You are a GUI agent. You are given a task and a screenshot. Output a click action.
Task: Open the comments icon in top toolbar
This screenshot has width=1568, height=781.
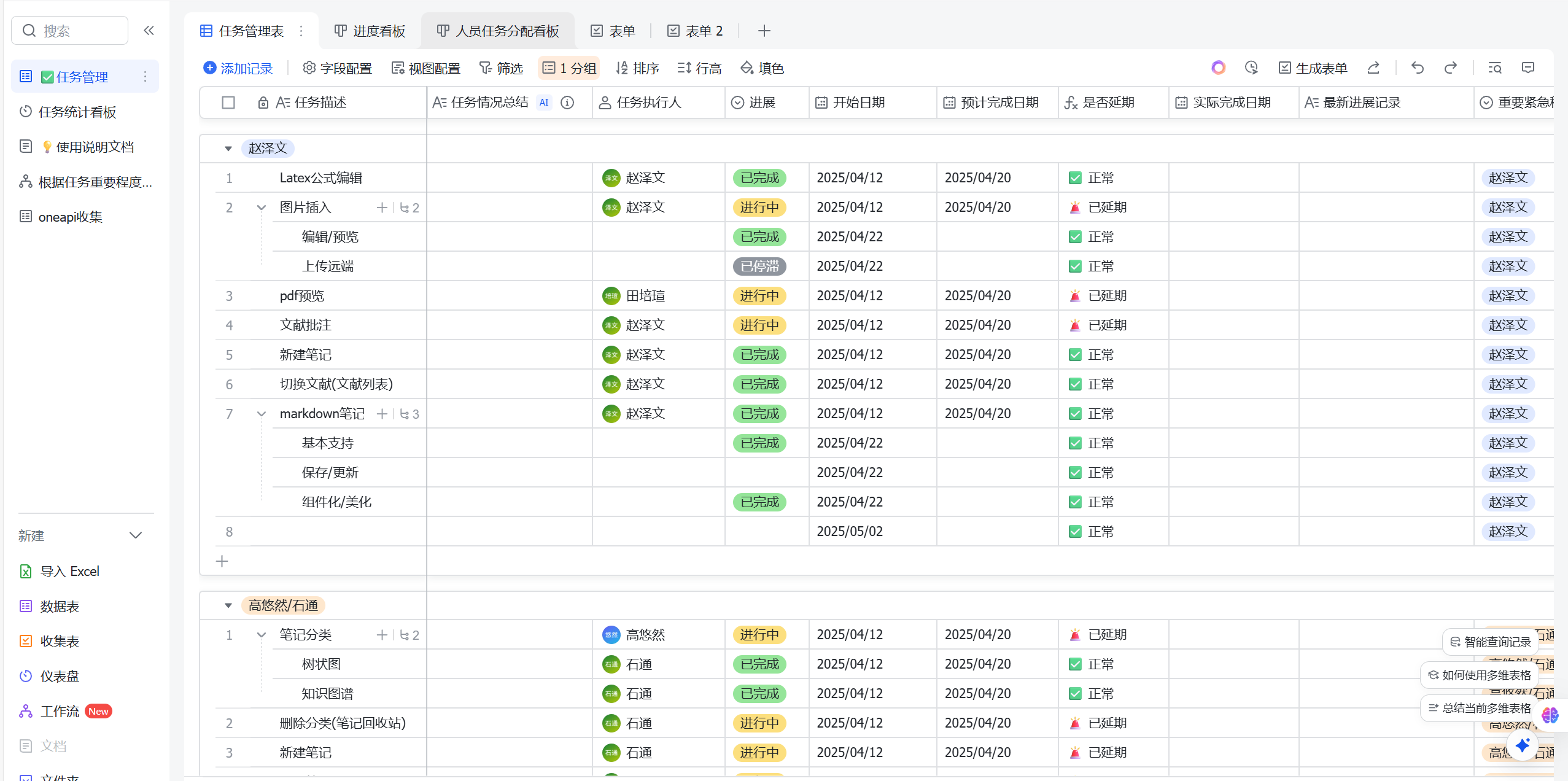coord(1528,68)
